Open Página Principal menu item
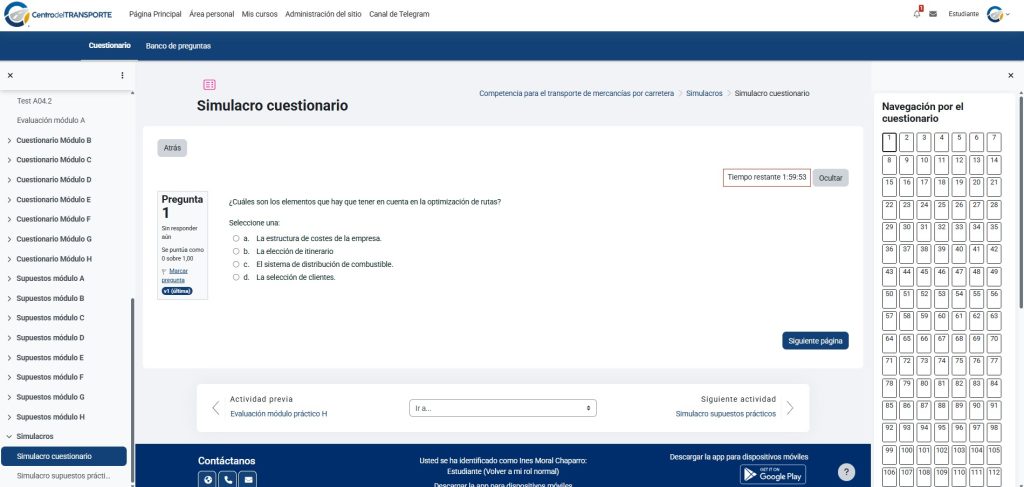Screen dimensions: 1024x487 tap(155, 14)
